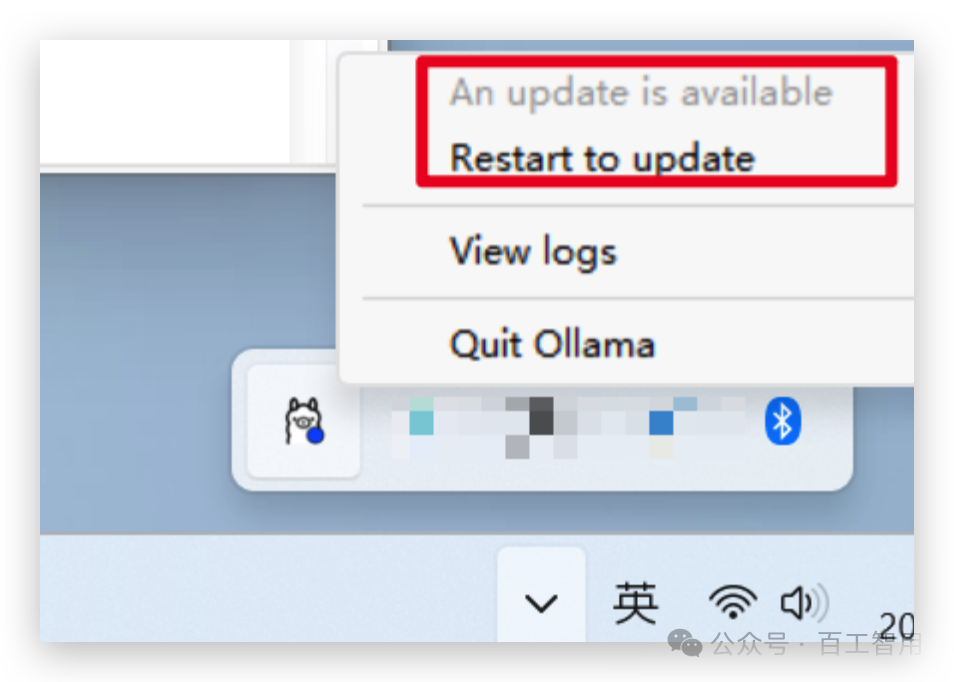Choose View logs from the menu
The image size is (954, 682).
[x=533, y=252]
